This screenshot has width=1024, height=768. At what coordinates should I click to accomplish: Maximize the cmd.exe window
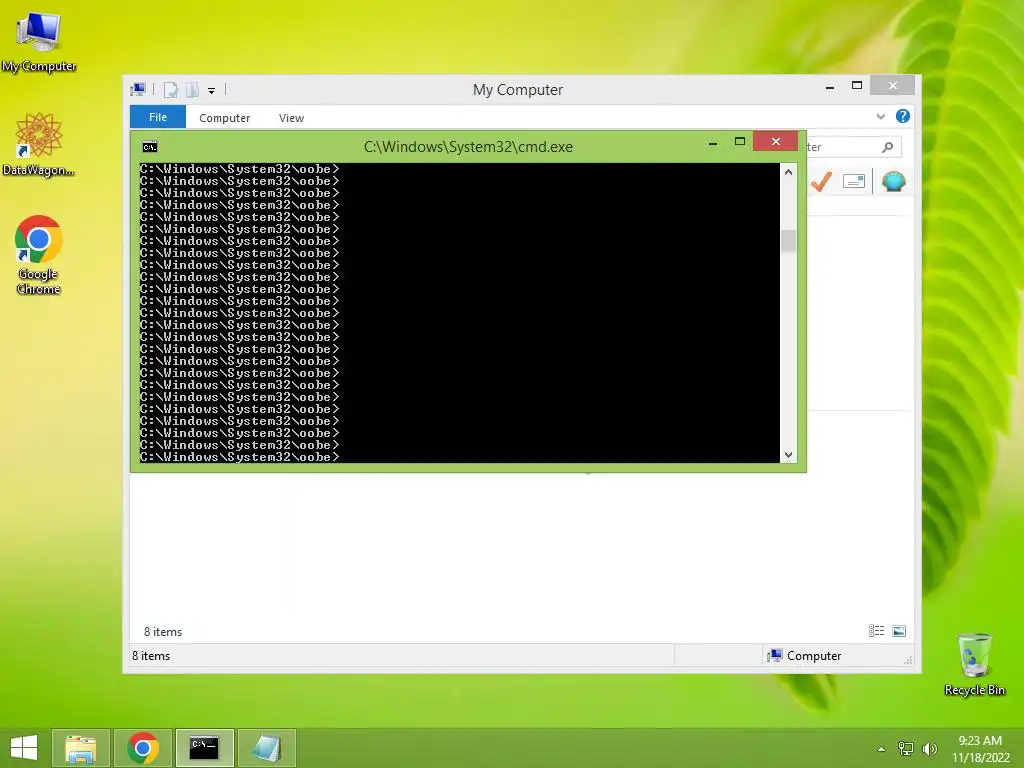pos(740,142)
